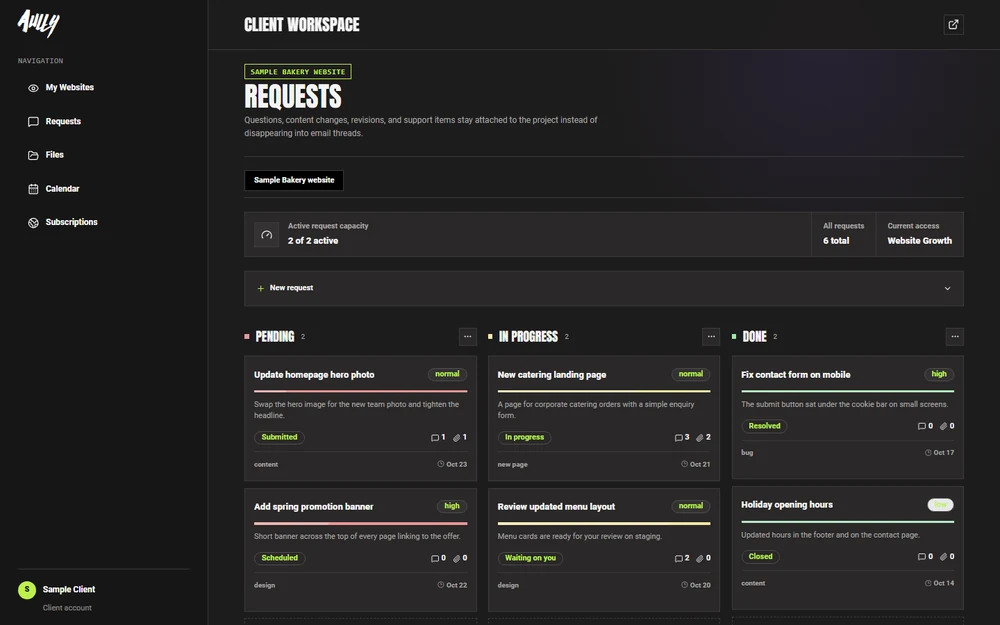1000x625 pixels.
Task: Click the Resolved status badge
Action: coord(764,426)
